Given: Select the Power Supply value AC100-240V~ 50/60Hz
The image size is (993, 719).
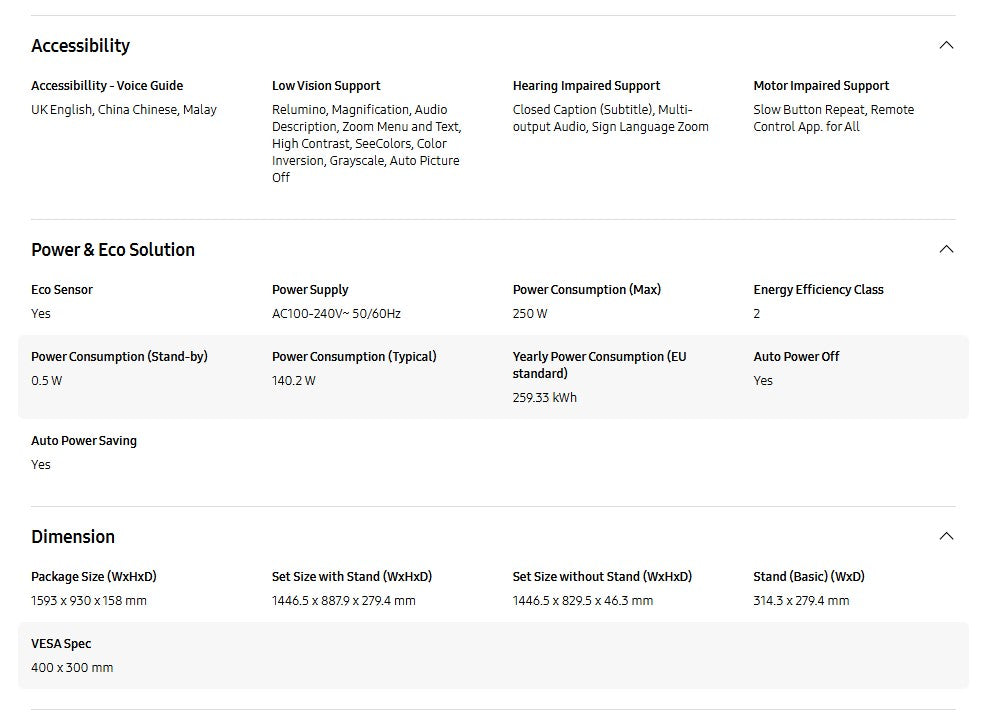Looking at the screenshot, I should pyautogui.click(x=336, y=314).
